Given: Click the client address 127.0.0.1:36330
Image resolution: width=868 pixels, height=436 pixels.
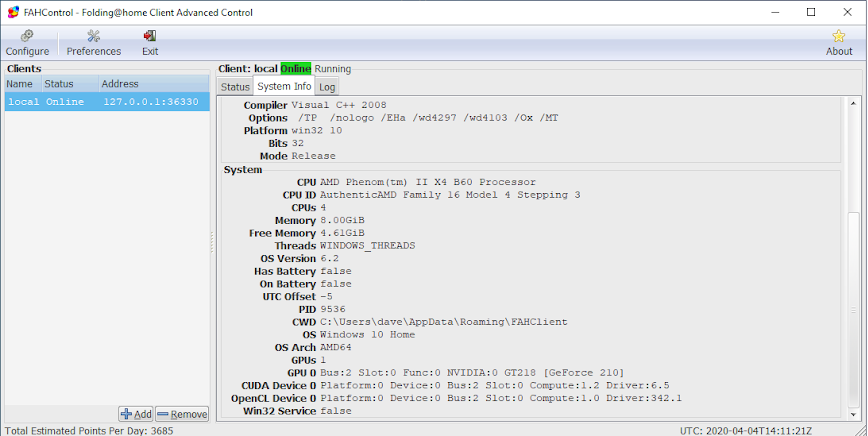Looking at the screenshot, I should (x=151, y=102).
